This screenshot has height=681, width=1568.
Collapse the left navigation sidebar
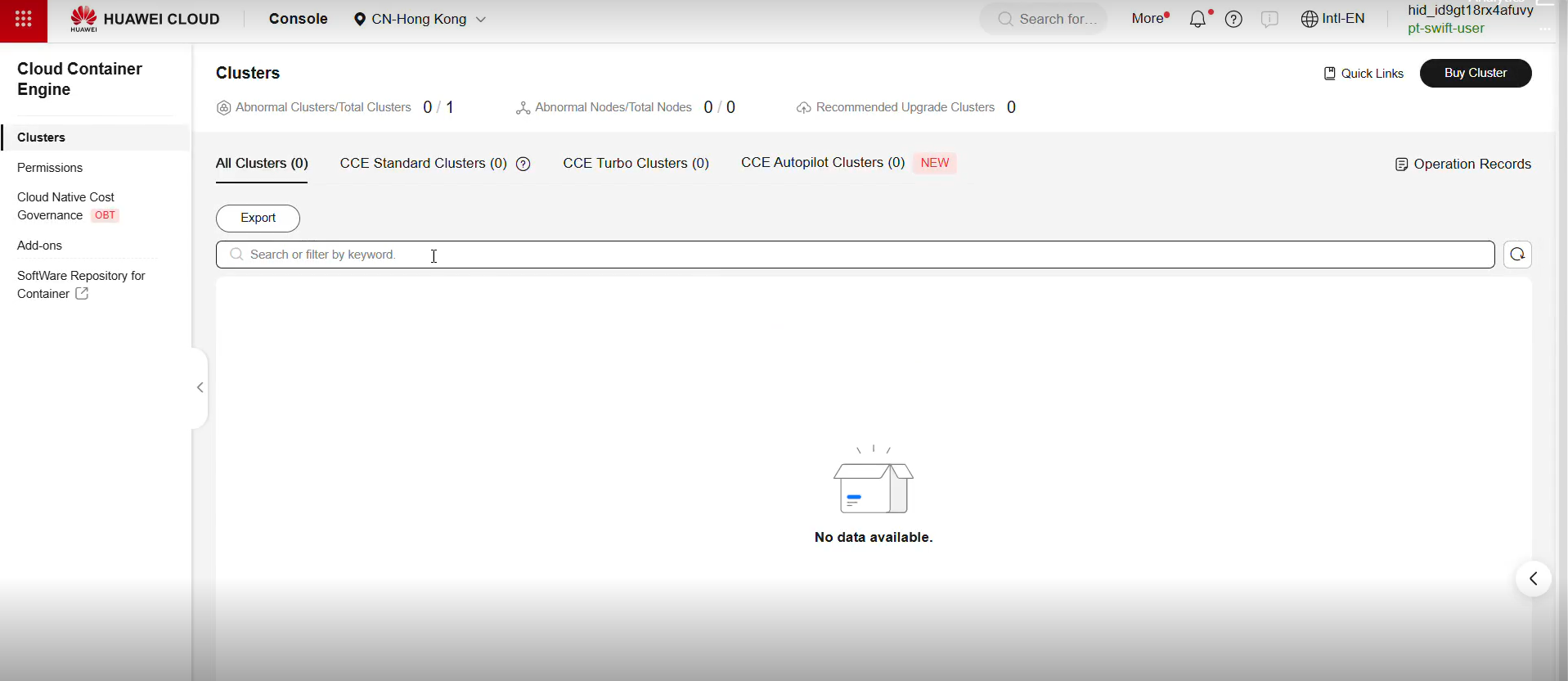[x=200, y=388]
